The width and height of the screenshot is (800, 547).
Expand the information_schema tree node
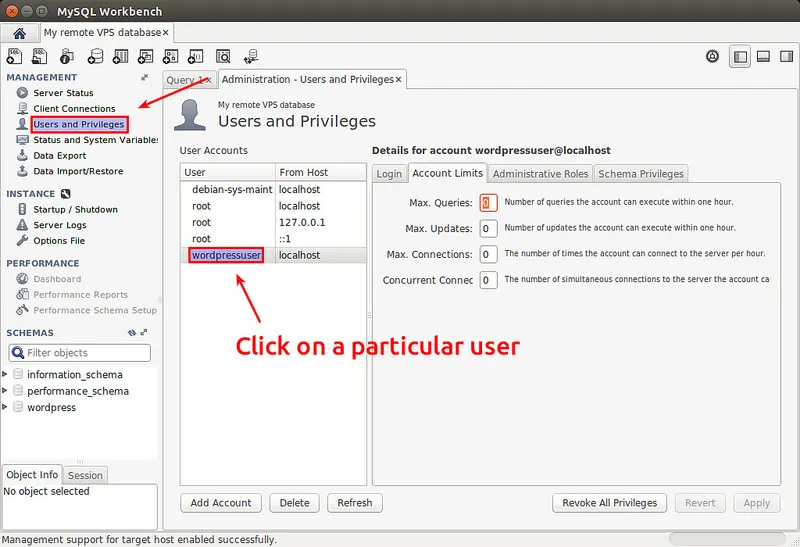tap(5, 375)
